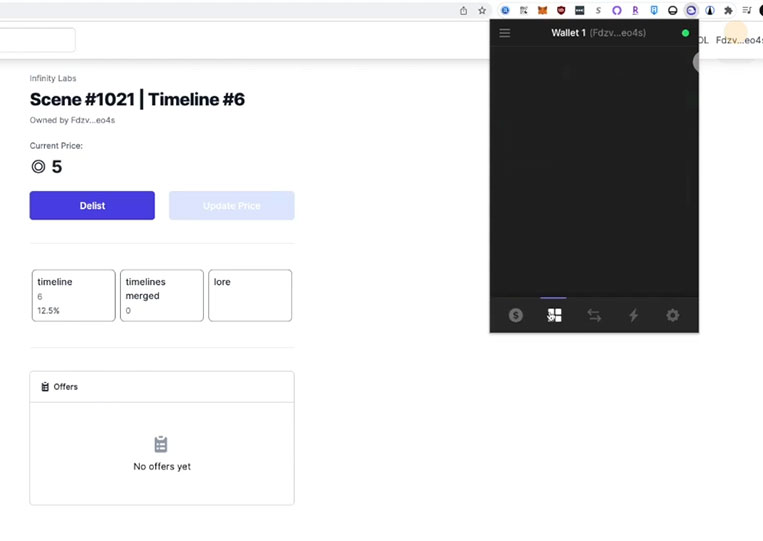Image resolution: width=763 pixels, height=541 pixels.
Task: Click the '12.5%' rarity value
Action: [x=48, y=310]
